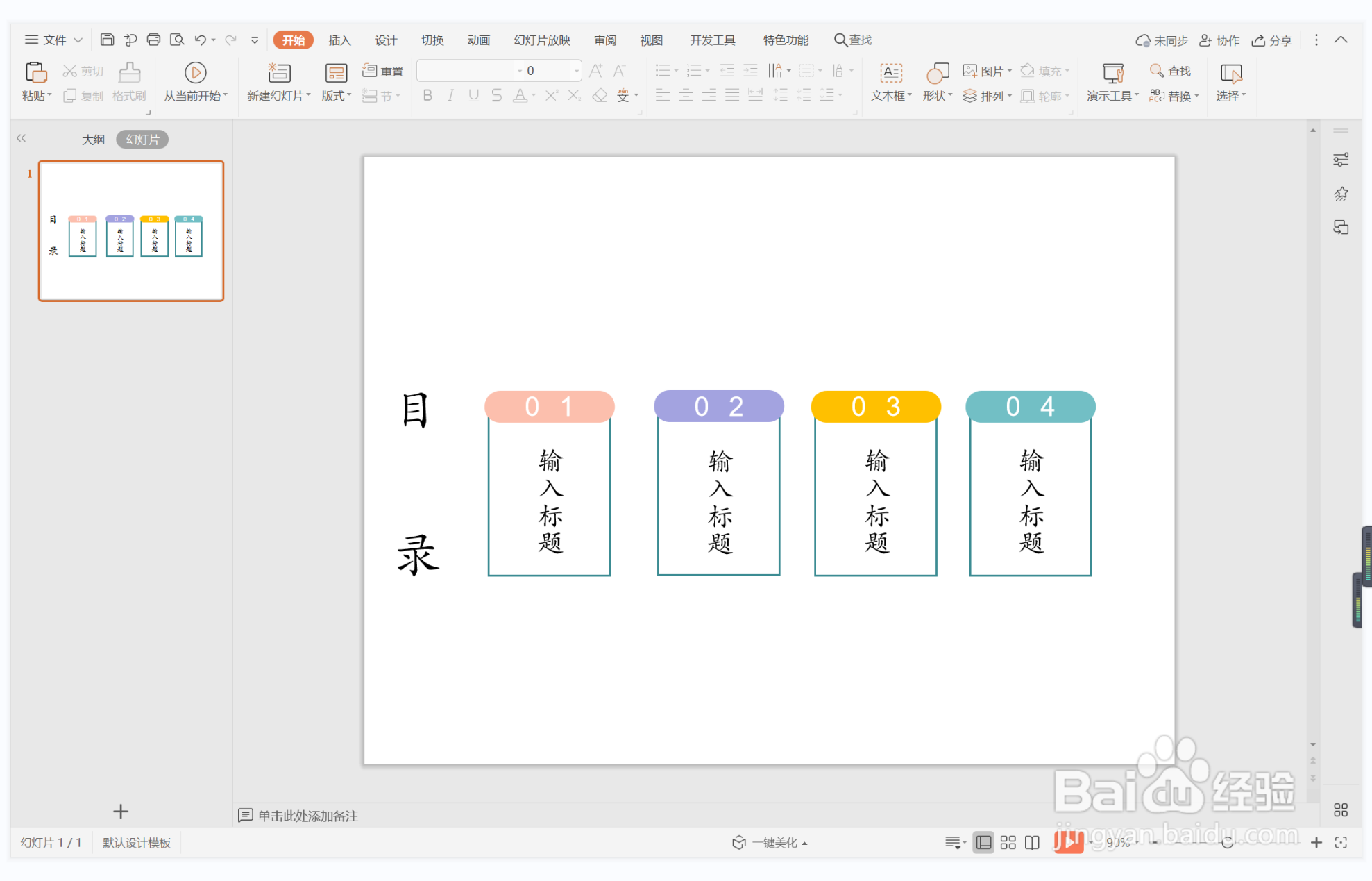Viewport: 1372px width, 881px height.
Task: Insert a Text Box using ribbon icon
Action: point(890,73)
